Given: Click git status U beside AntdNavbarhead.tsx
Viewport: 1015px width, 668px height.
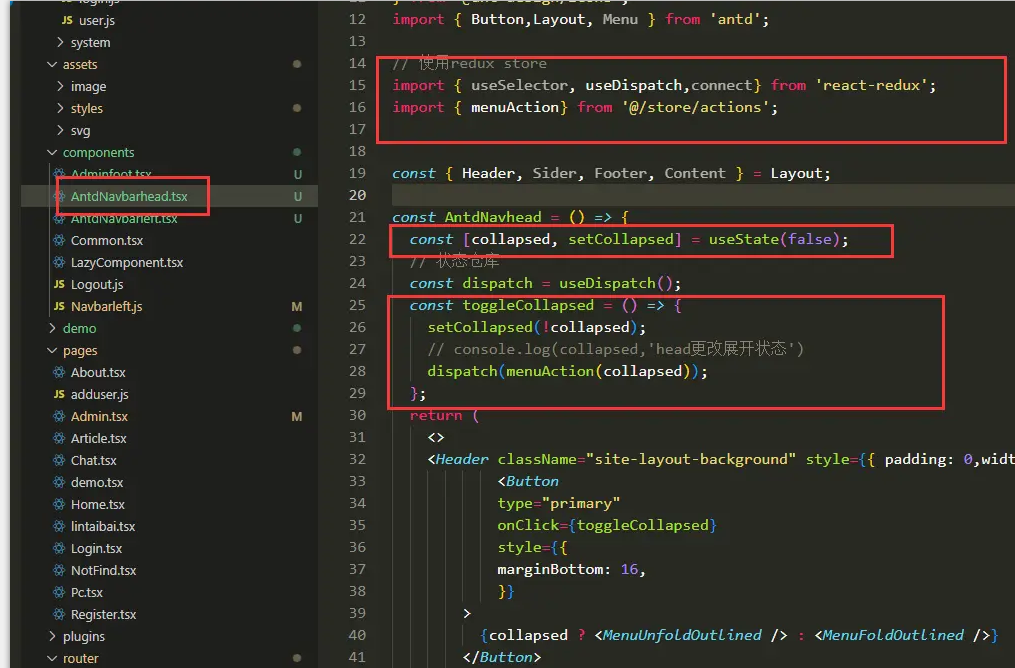Looking at the screenshot, I should 298,197.
